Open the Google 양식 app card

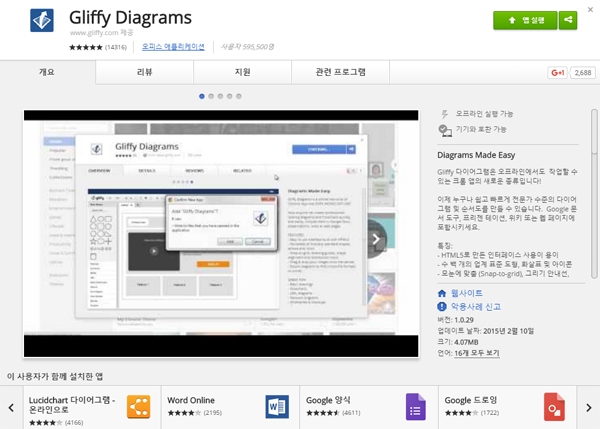pyautogui.click(x=369, y=408)
